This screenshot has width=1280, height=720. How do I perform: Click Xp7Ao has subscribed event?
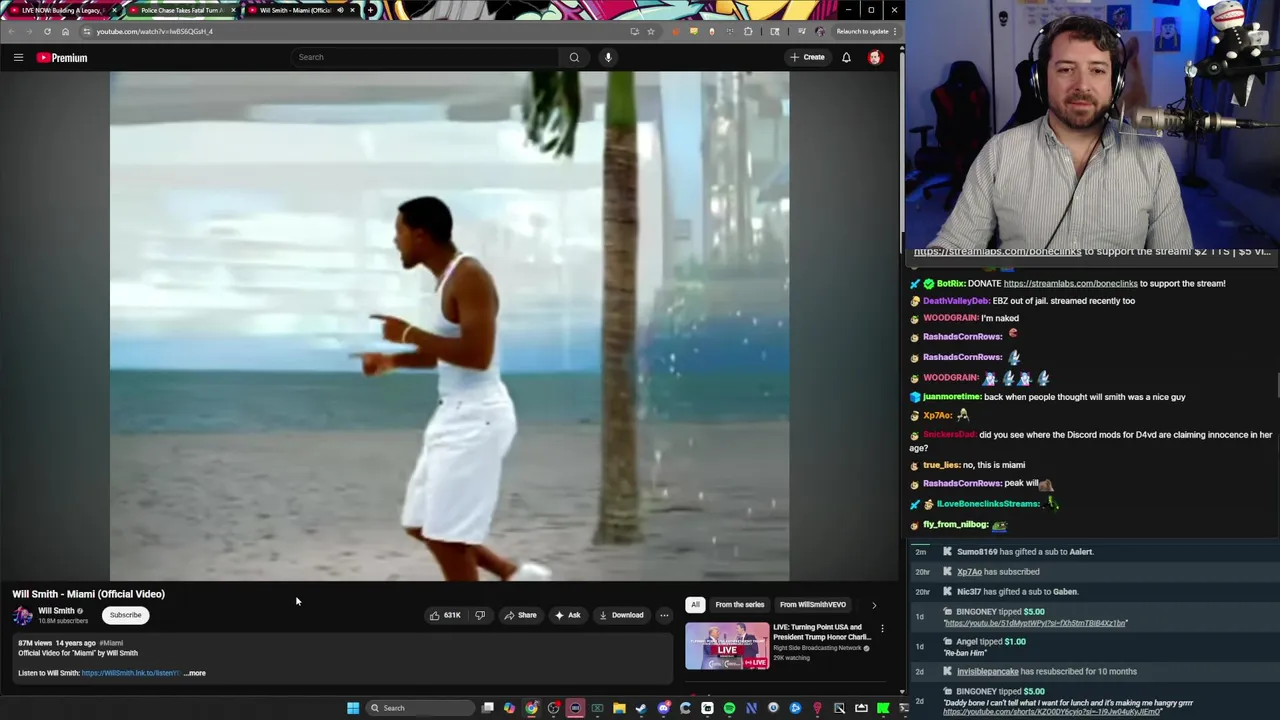click(998, 572)
